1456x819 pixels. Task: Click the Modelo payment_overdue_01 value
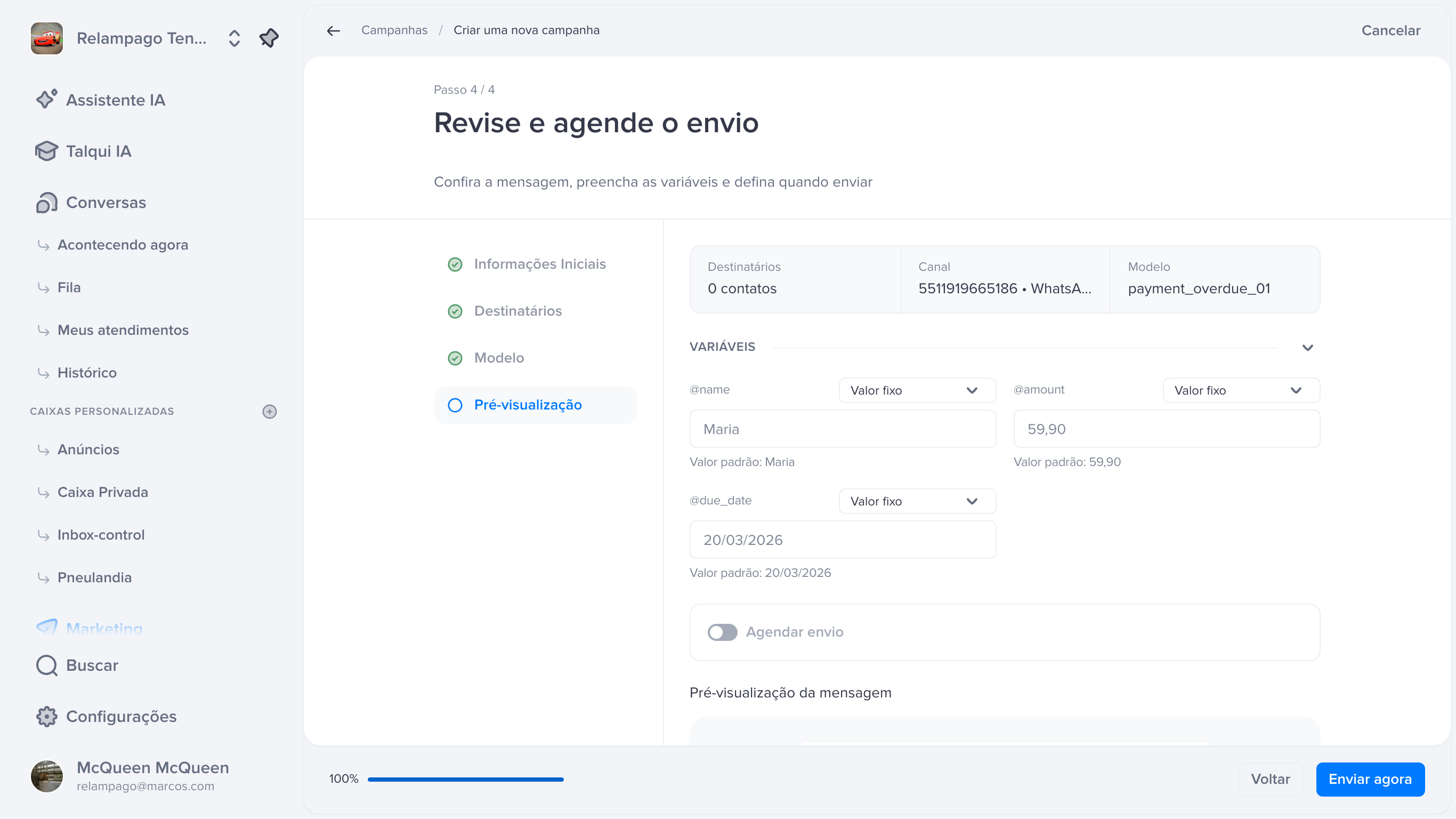(1199, 288)
